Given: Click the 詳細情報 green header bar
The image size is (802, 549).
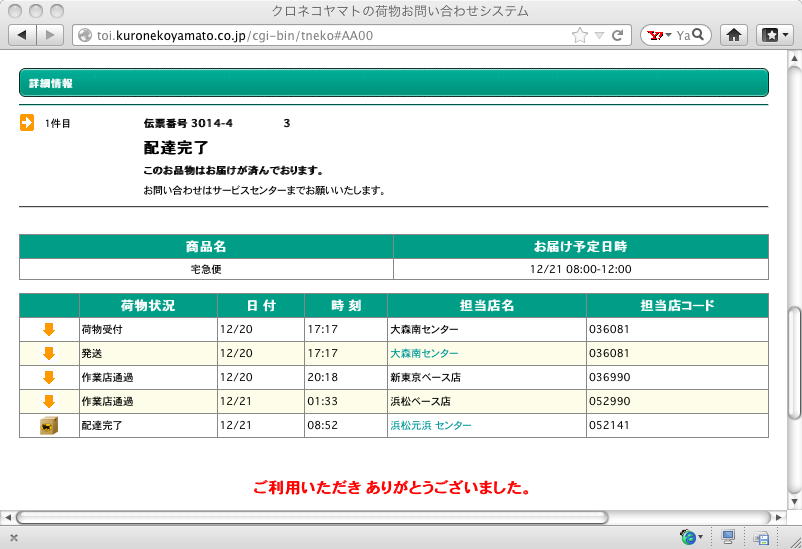Looking at the screenshot, I should click(394, 82).
